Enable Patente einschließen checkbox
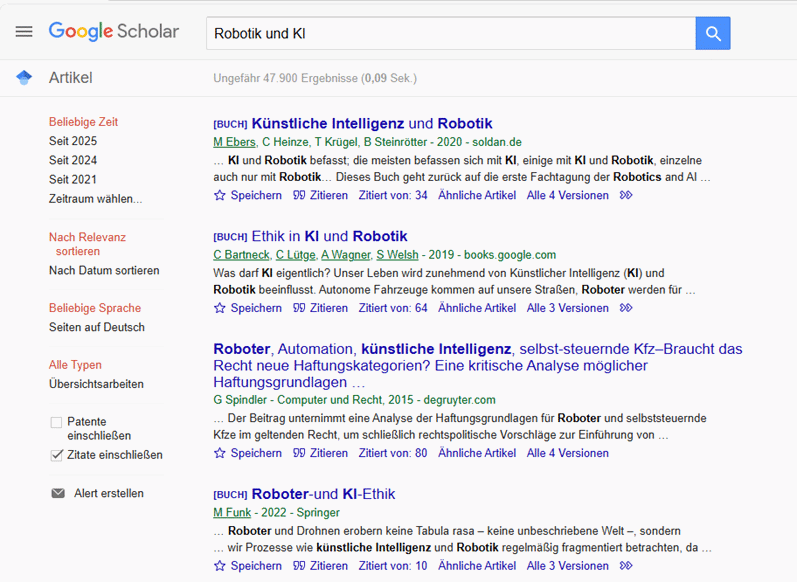This screenshot has height=582, width=797. pyautogui.click(x=56, y=422)
